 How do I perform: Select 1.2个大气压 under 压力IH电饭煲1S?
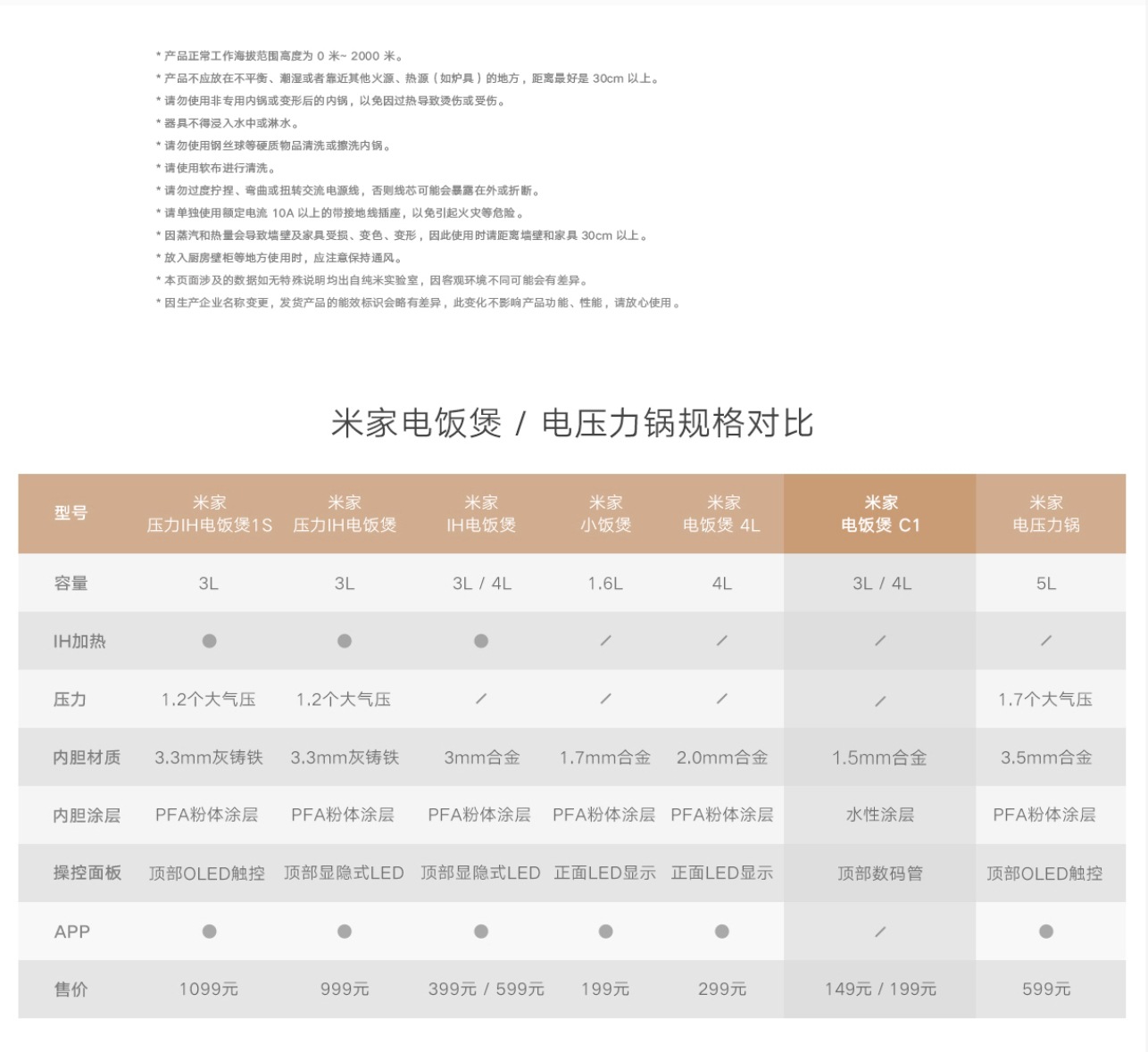(208, 700)
